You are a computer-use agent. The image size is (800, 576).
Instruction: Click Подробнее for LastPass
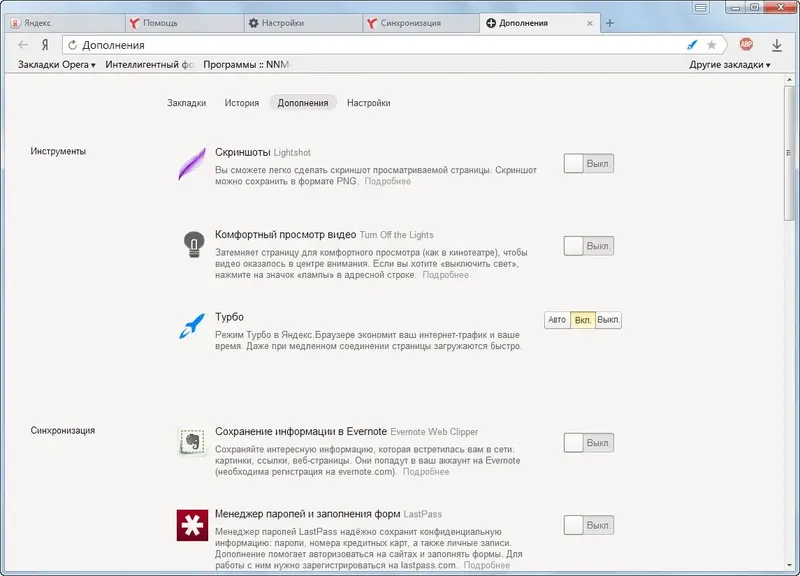(x=487, y=565)
